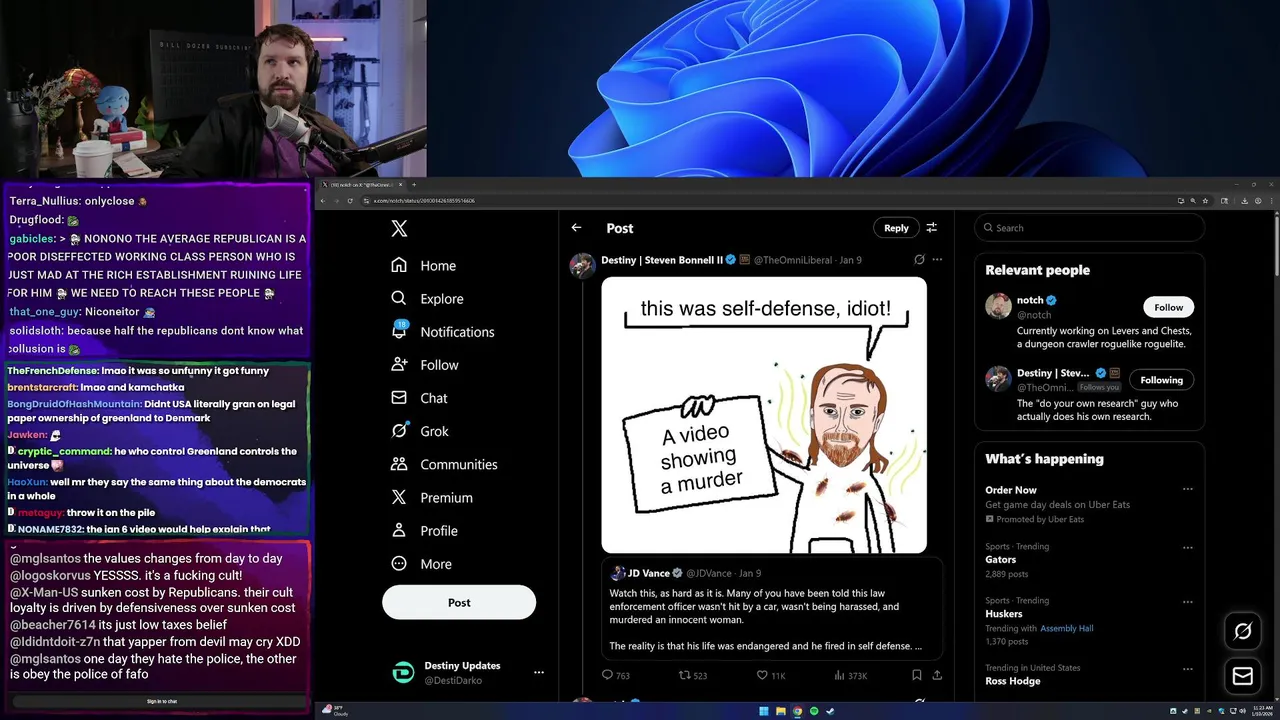Open notch's avatar in Relevant people
1280x720 pixels.
point(998,306)
